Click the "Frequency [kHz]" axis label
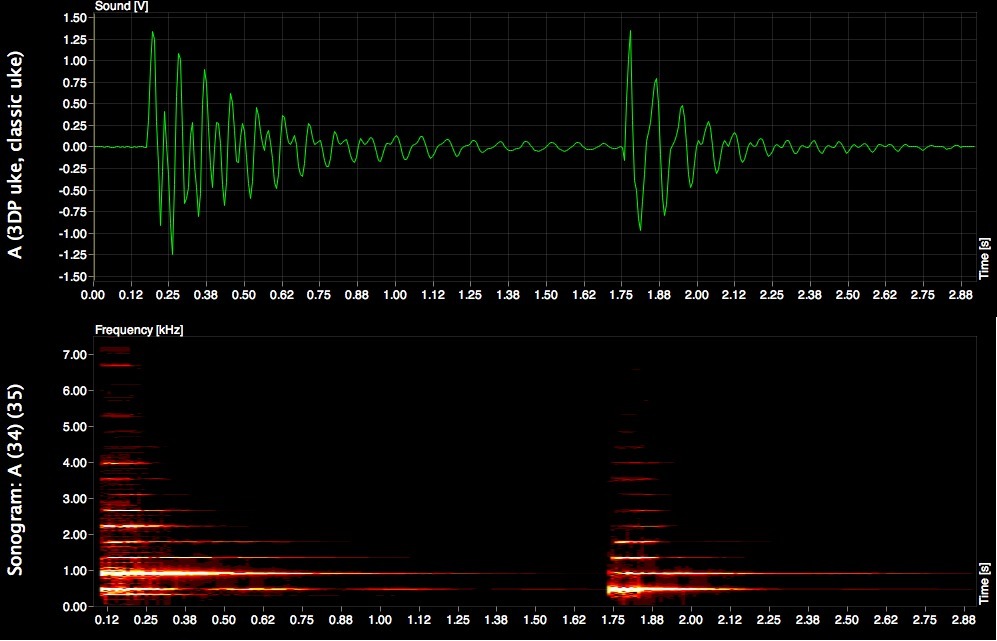997x641 pixels. pos(139,329)
